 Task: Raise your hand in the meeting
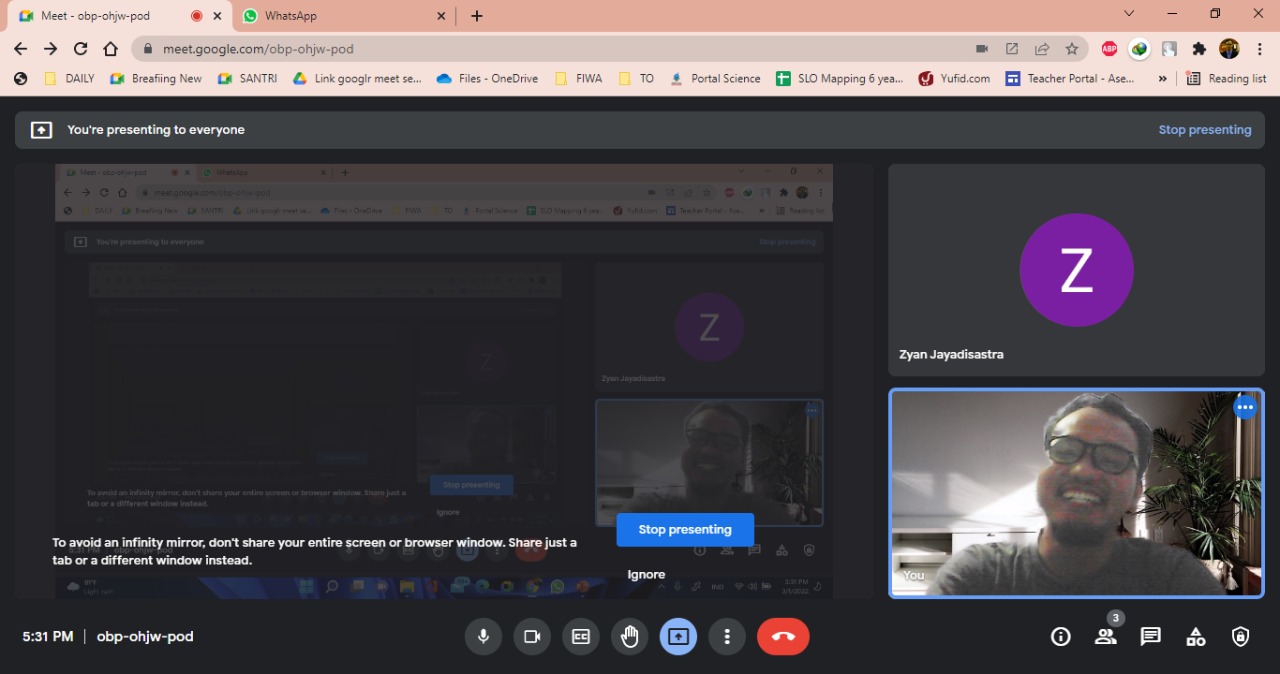[630, 637]
